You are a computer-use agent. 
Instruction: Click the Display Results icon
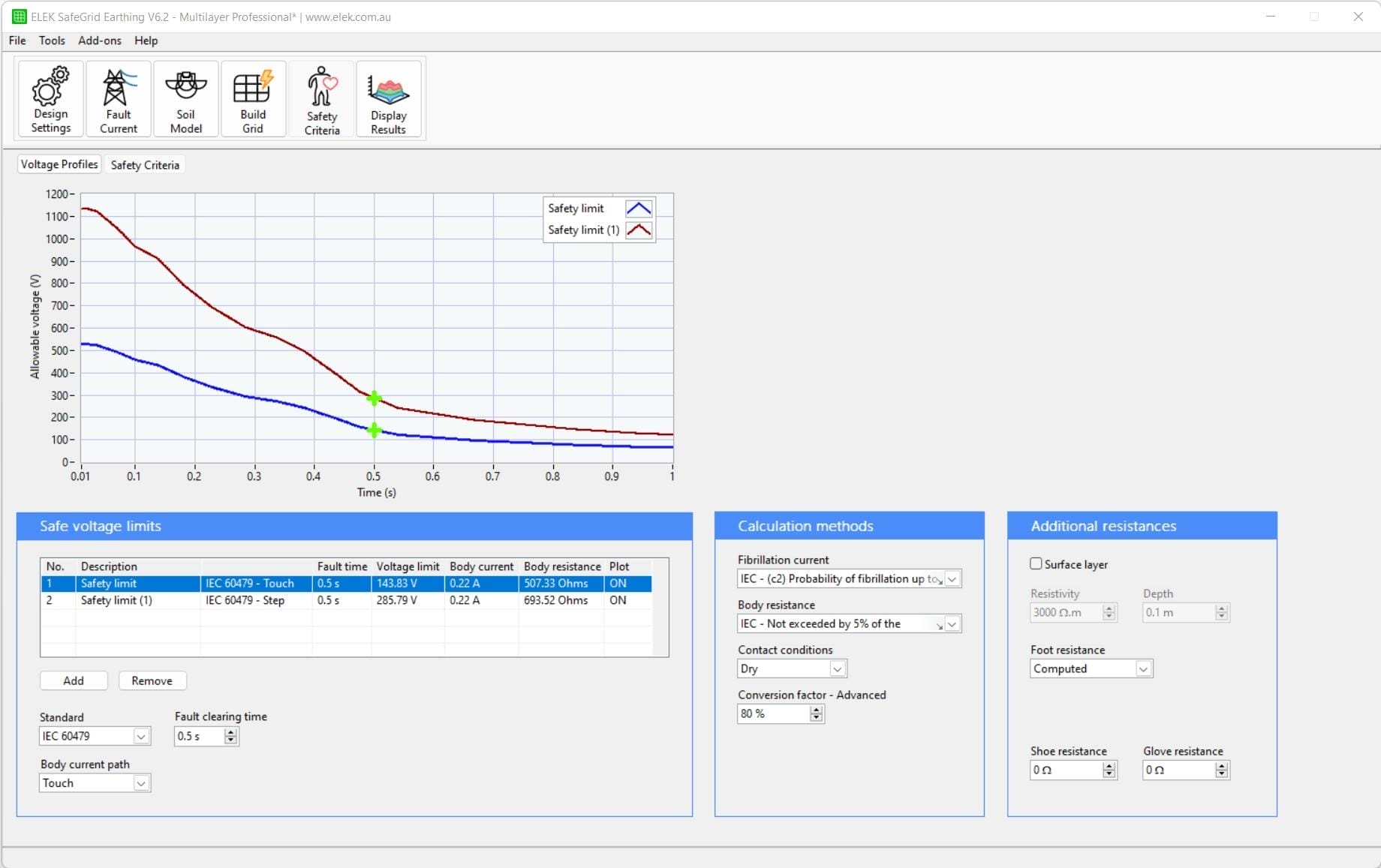pyautogui.click(x=388, y=99)
